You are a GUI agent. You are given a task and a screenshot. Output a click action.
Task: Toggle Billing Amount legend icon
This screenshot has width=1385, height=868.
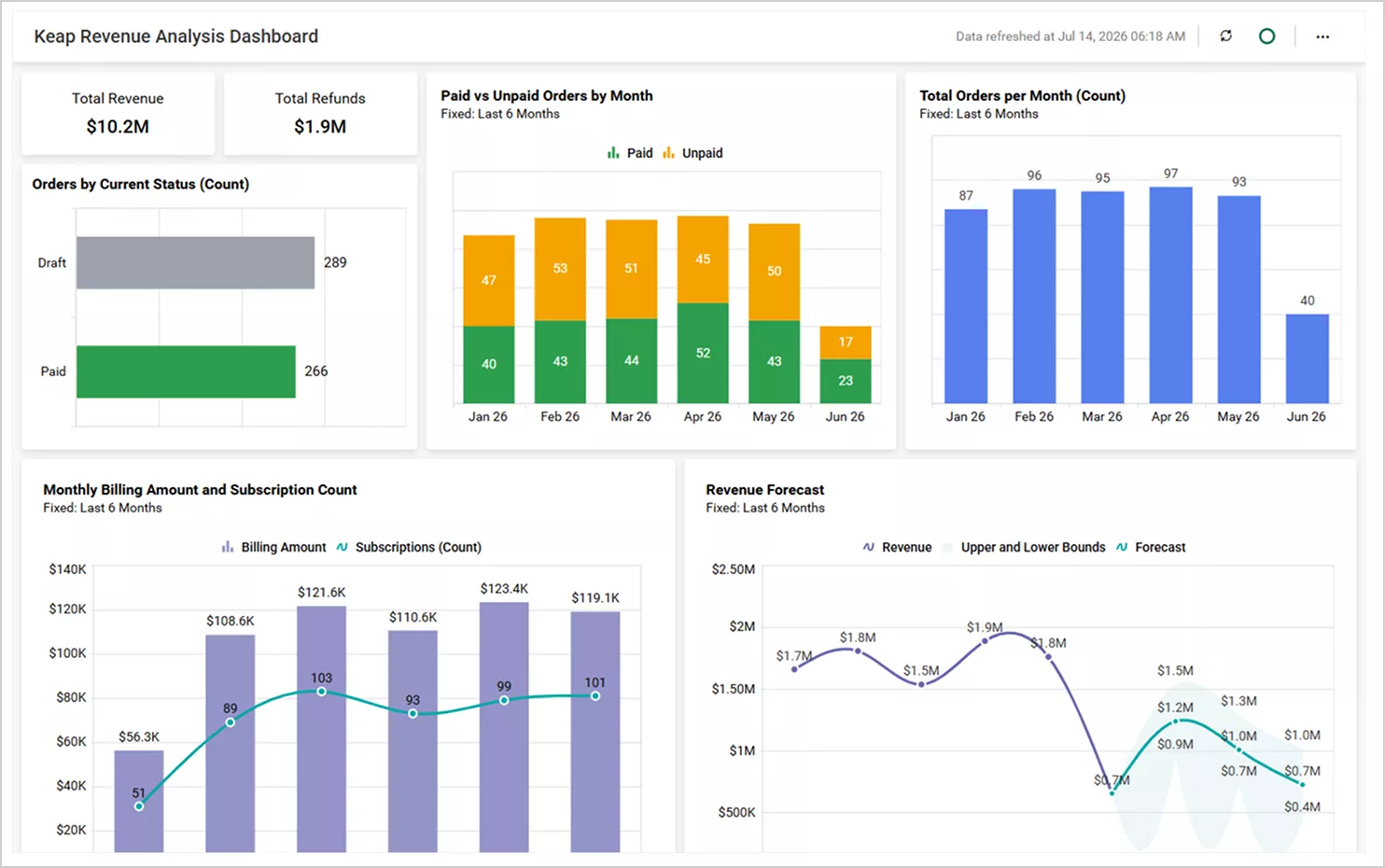point(228,547)
